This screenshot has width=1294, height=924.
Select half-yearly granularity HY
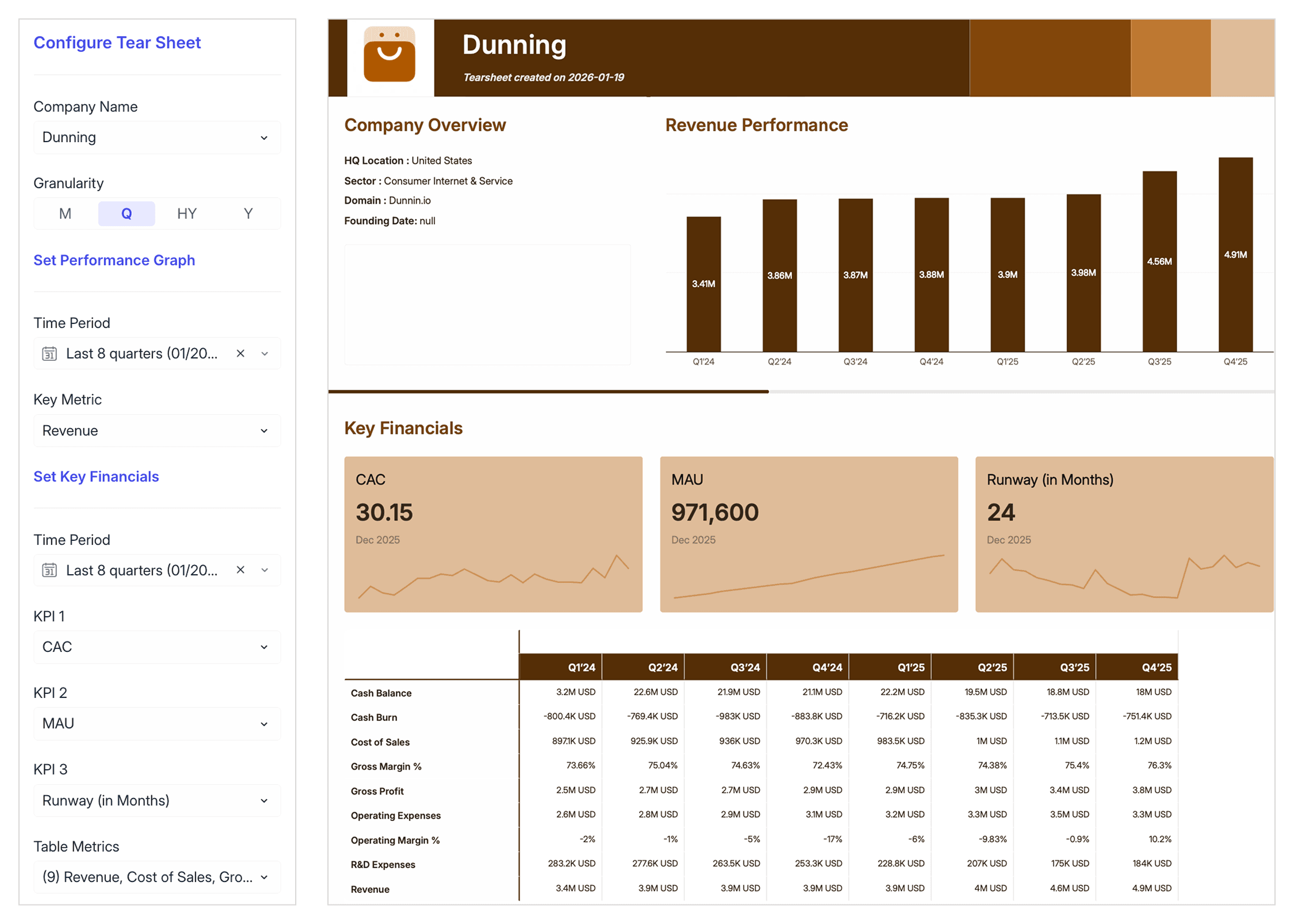[x=187, y=214]
